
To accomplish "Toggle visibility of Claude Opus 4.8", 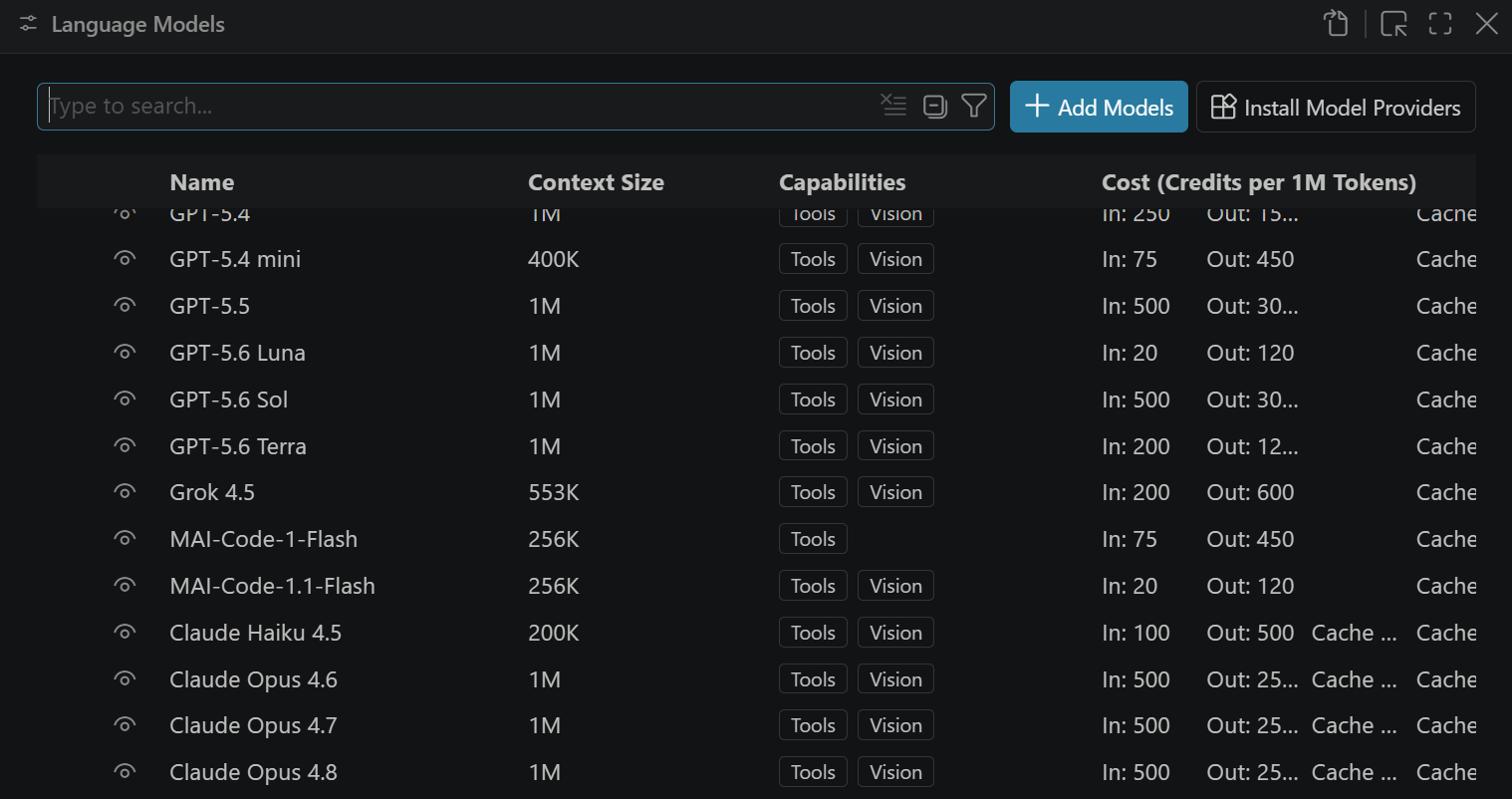I will coord(125,772).
